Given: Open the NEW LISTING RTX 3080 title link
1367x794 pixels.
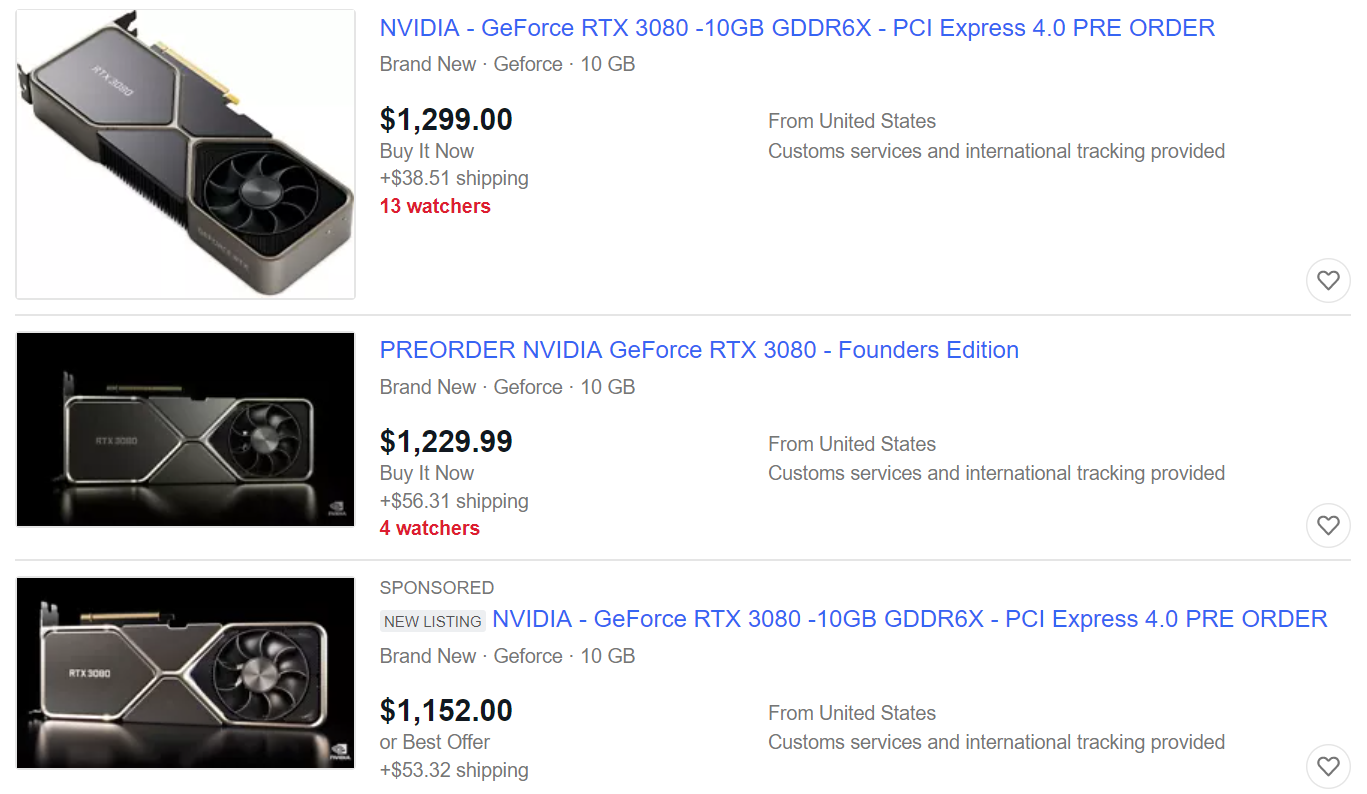Looking at the screenshot, I should click(910, 619).
